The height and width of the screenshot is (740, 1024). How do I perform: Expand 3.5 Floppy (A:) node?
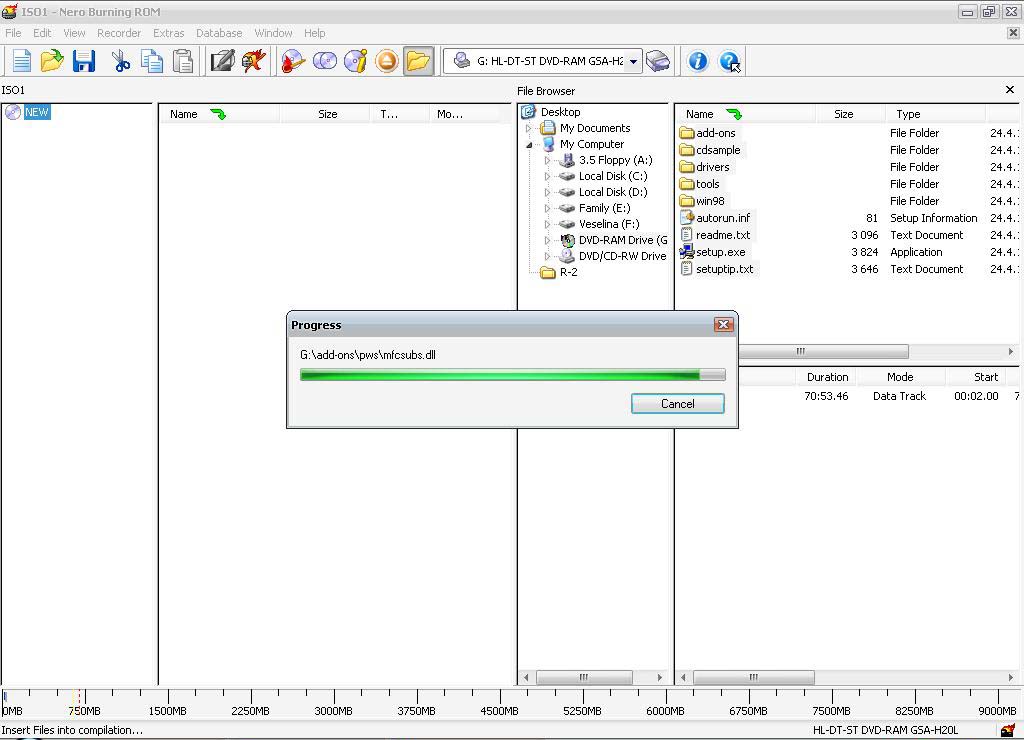548,161
